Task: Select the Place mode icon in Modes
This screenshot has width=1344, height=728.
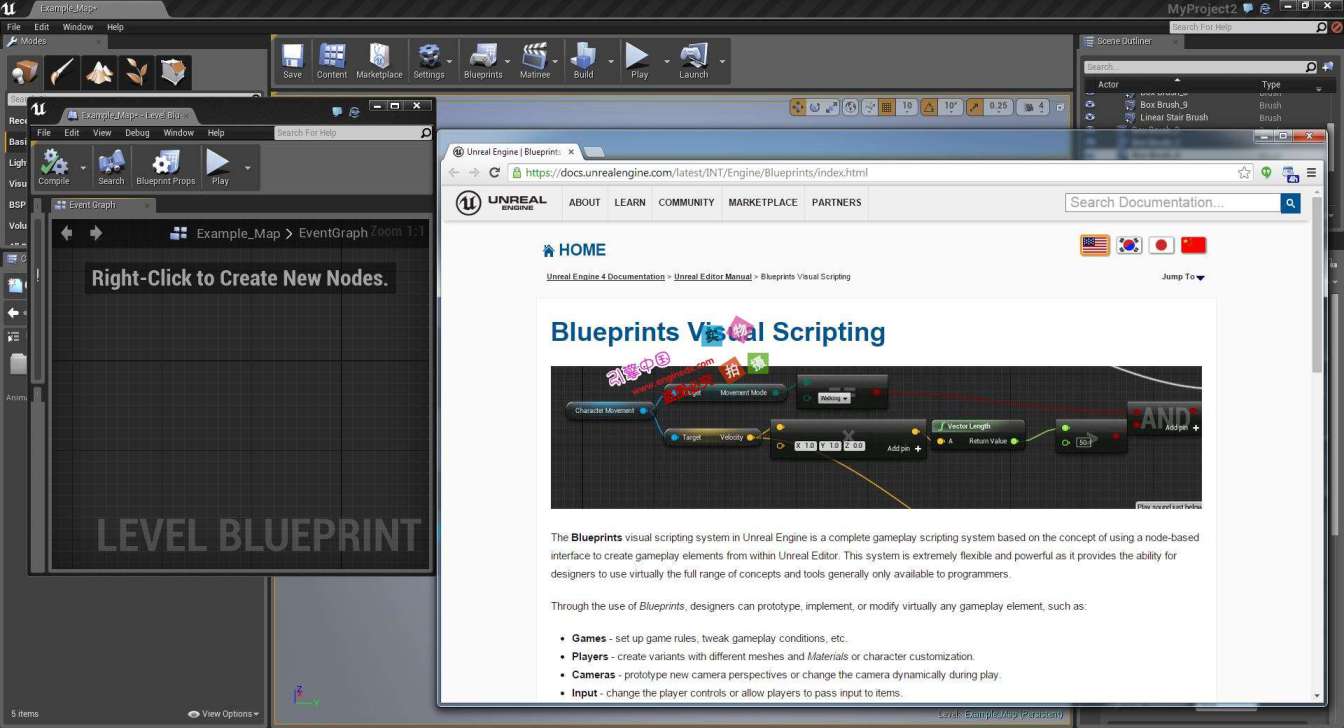Action: pos(25,72)
